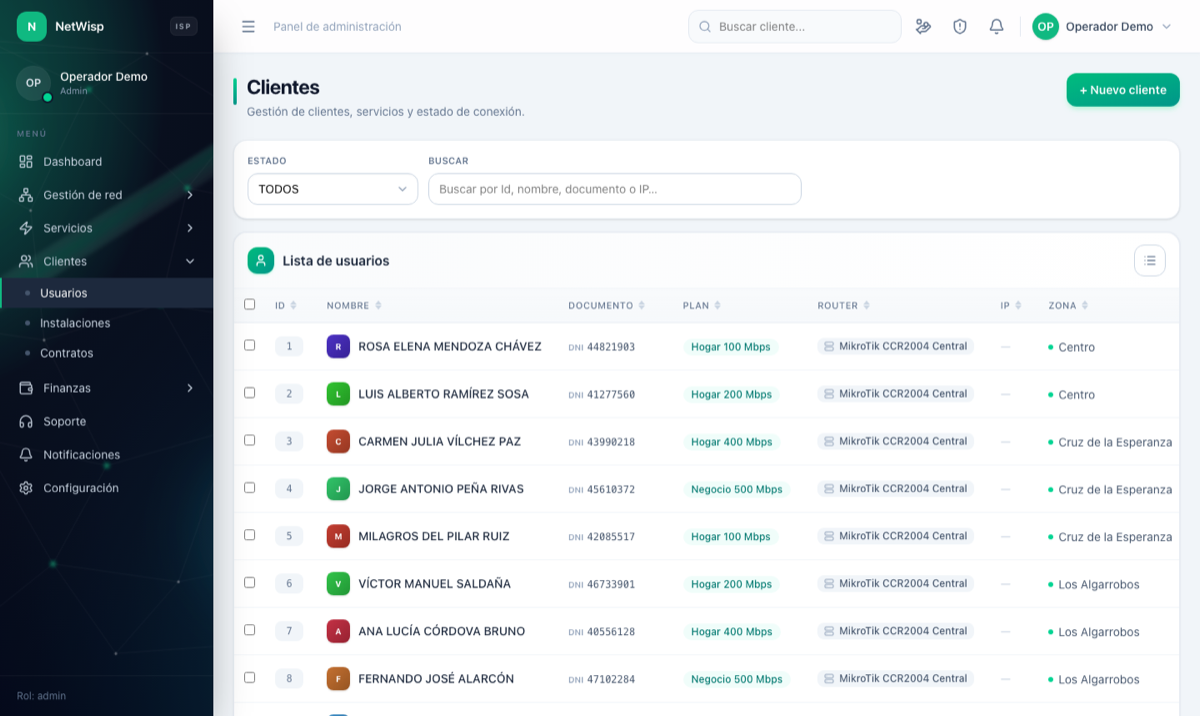Open the Hogar 100 Mbps plan of Rosa Elena

(731, 347)
